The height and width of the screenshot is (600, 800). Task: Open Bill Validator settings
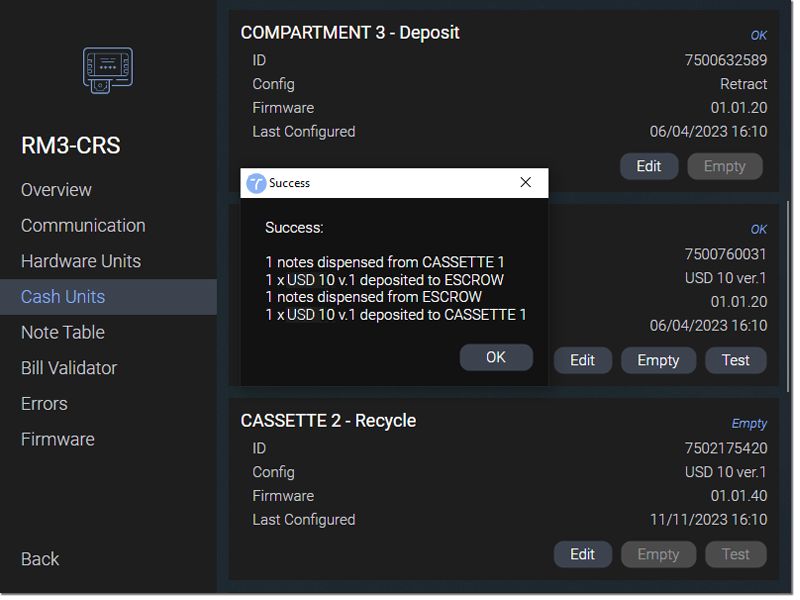(69, 370)
